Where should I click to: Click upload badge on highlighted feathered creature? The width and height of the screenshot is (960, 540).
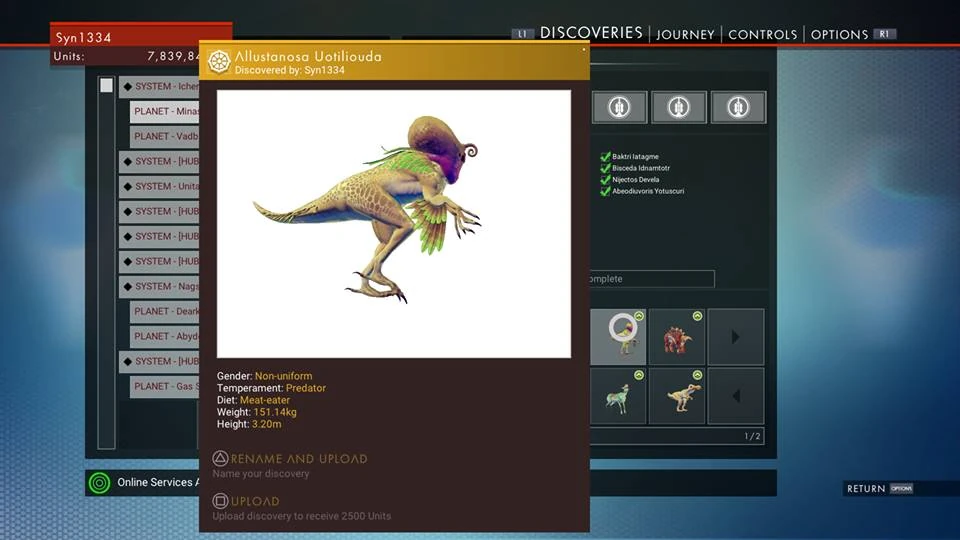[x=639, y=316]
